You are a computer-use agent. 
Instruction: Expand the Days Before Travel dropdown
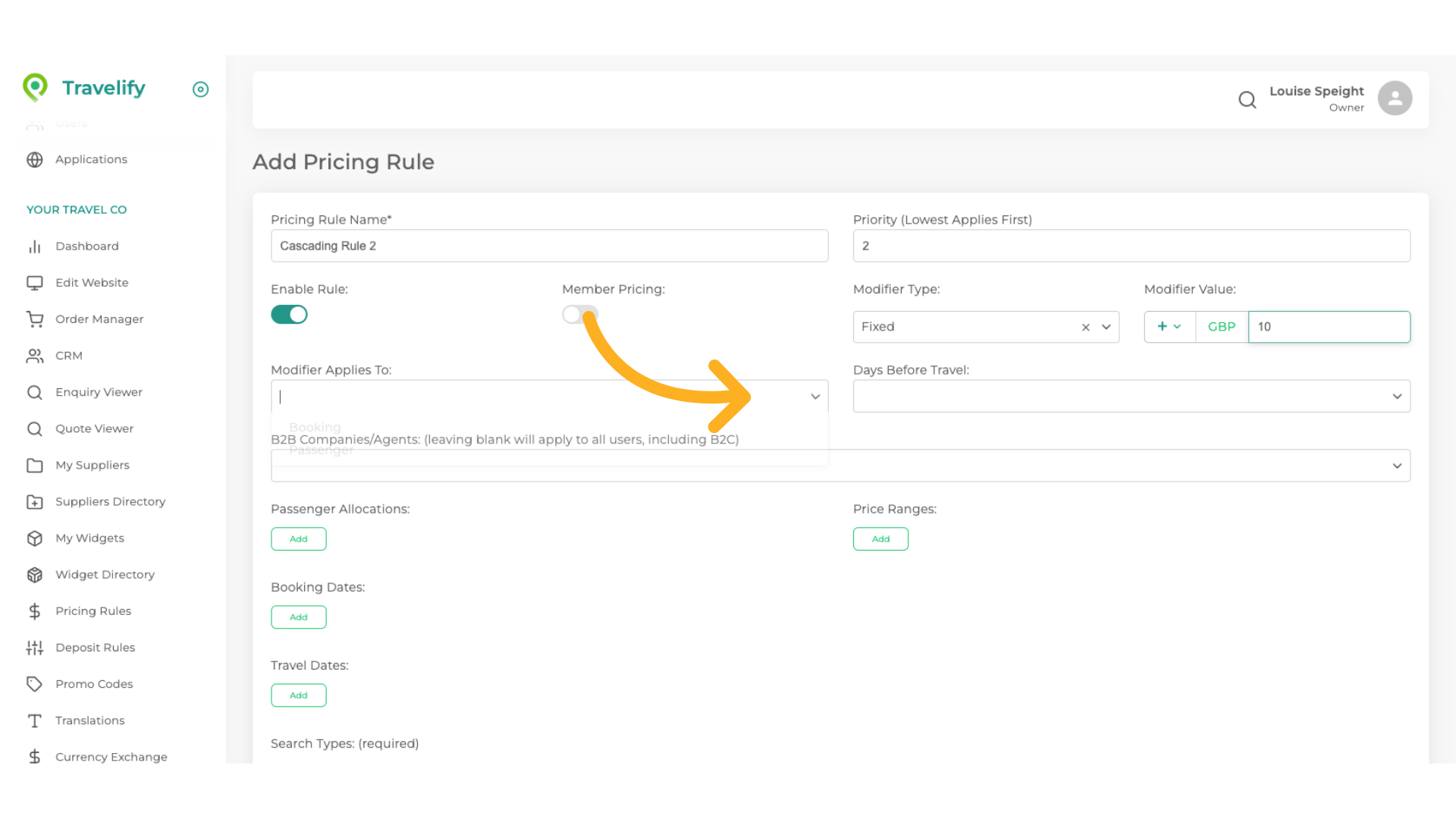coord(1396,395)
